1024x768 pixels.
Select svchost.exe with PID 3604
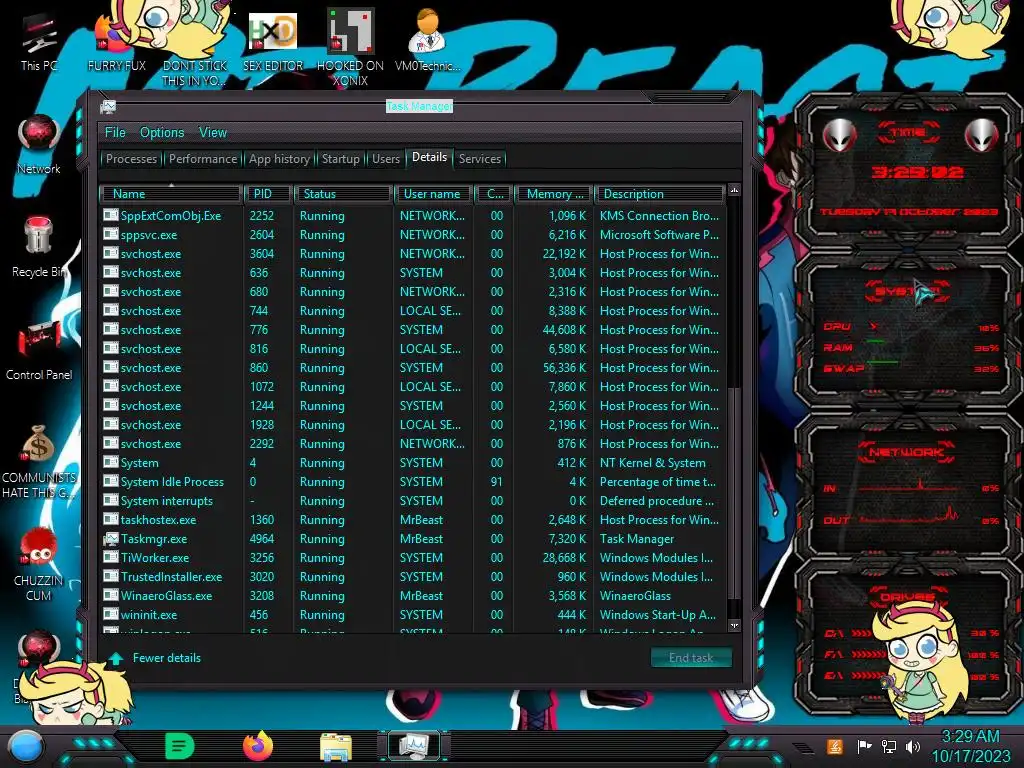(x=413, y=253)
